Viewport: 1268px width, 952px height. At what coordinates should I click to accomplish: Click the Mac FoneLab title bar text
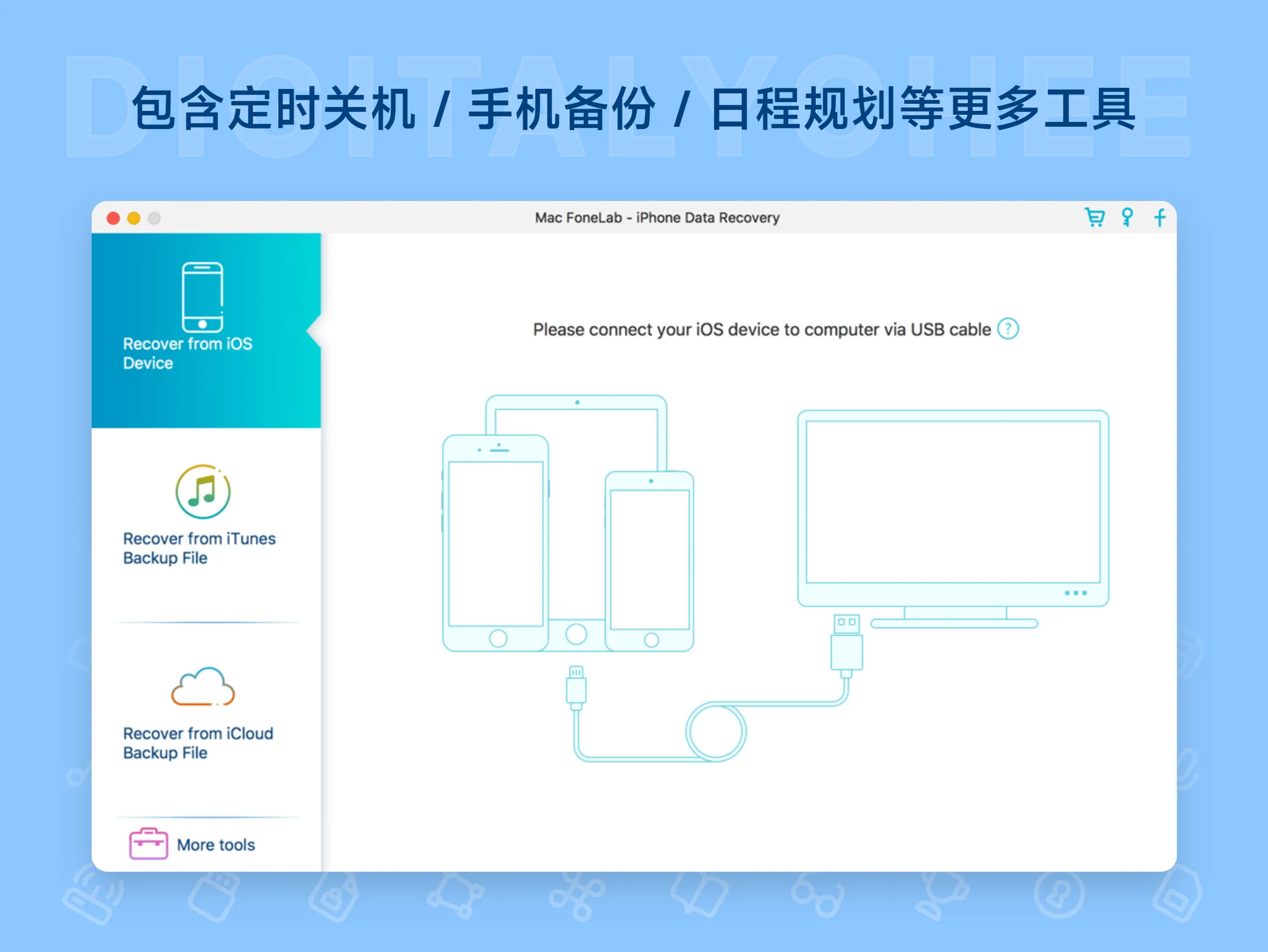tap(657, 217)
